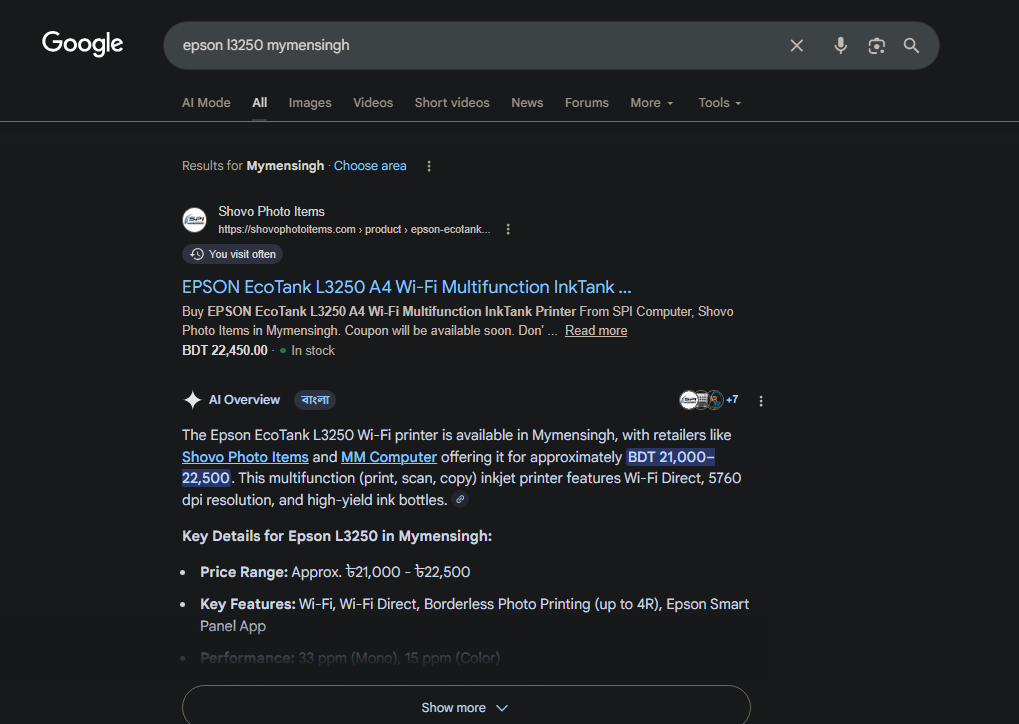Start voice search with microphone
The image size is (1019, 724).
click(x=840, y=46)
